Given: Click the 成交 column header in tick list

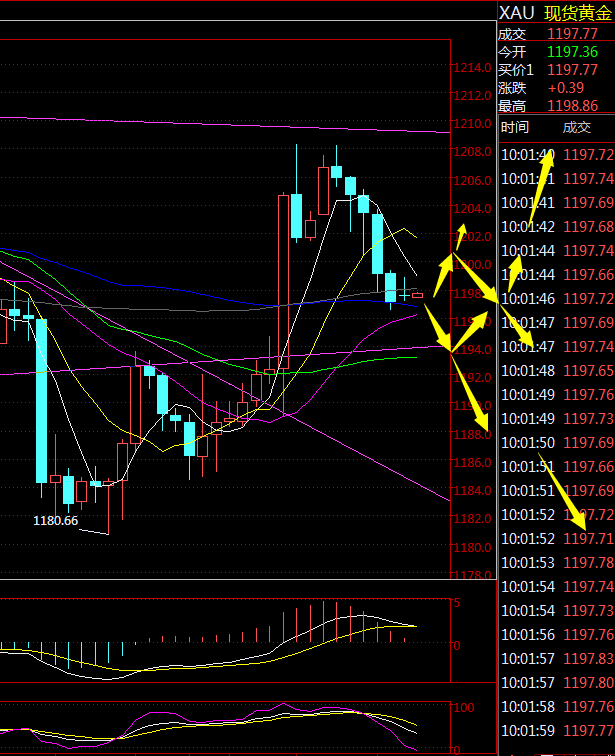Looking at the screenshot, I should point(577,127).
